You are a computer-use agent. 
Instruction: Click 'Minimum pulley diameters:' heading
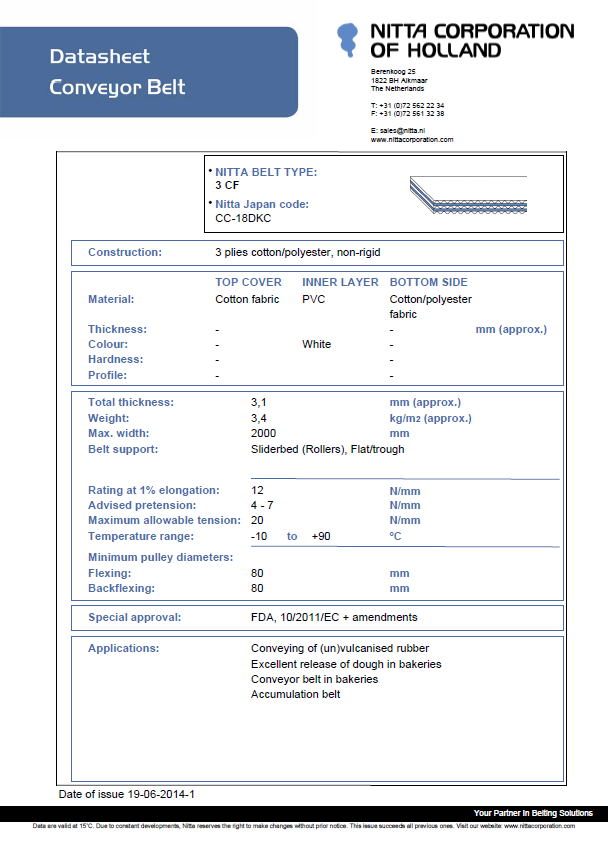pos(160,557)
